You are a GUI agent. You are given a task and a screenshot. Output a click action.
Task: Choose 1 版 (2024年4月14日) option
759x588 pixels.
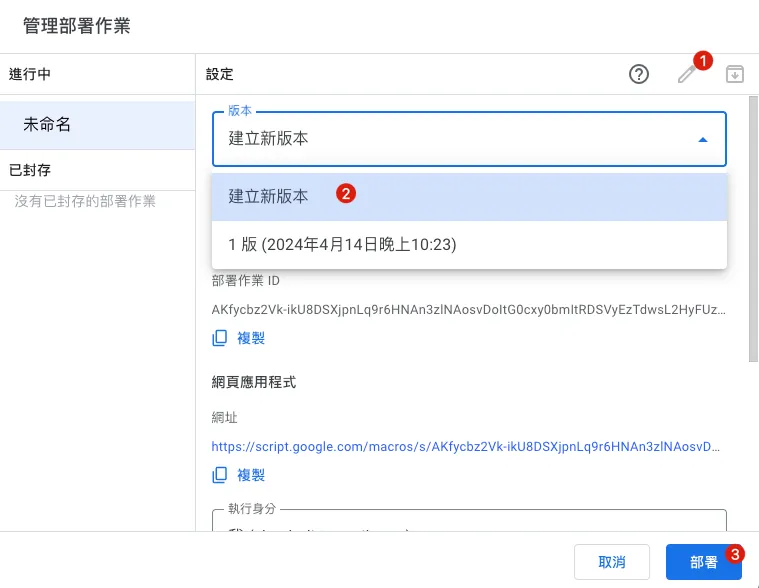342,244
